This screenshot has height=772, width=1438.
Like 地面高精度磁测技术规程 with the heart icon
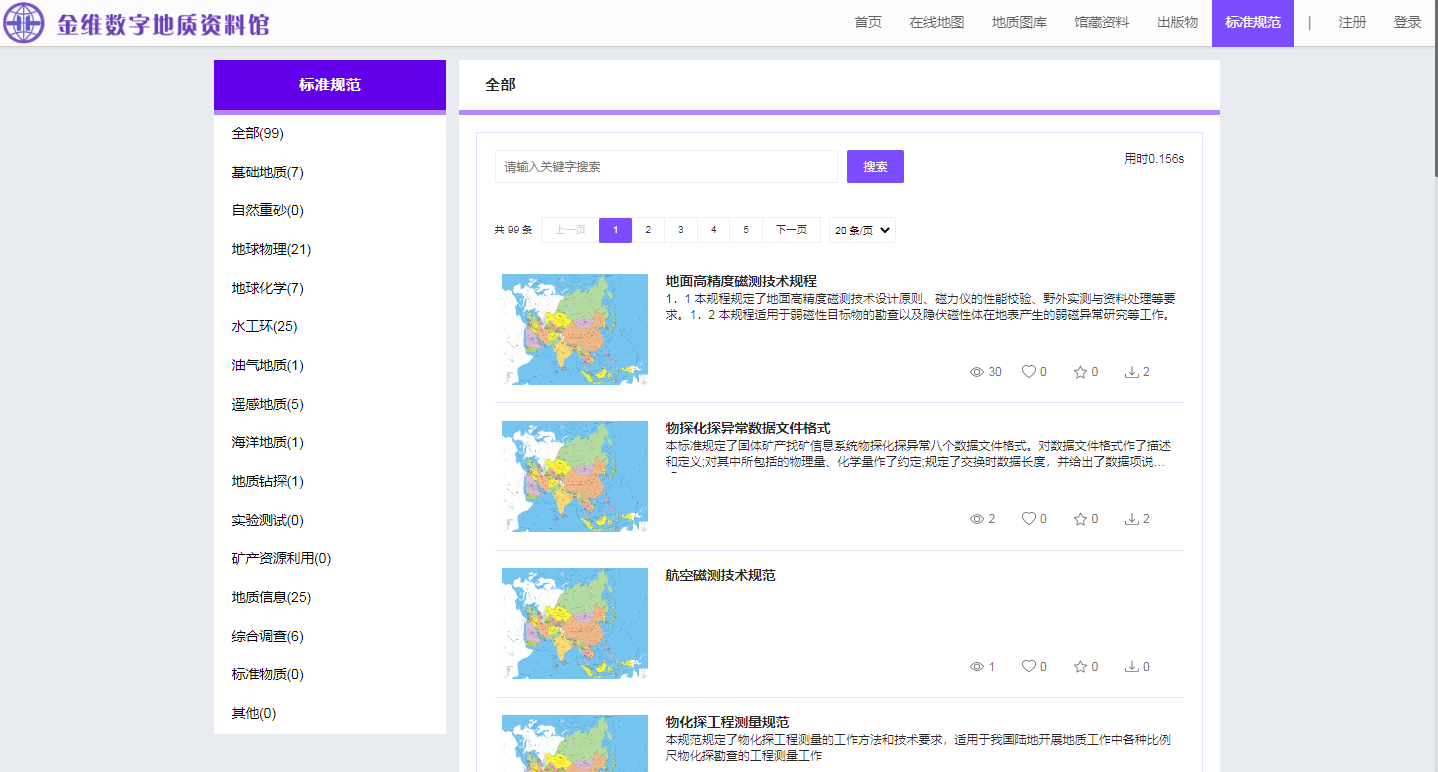1028,372
